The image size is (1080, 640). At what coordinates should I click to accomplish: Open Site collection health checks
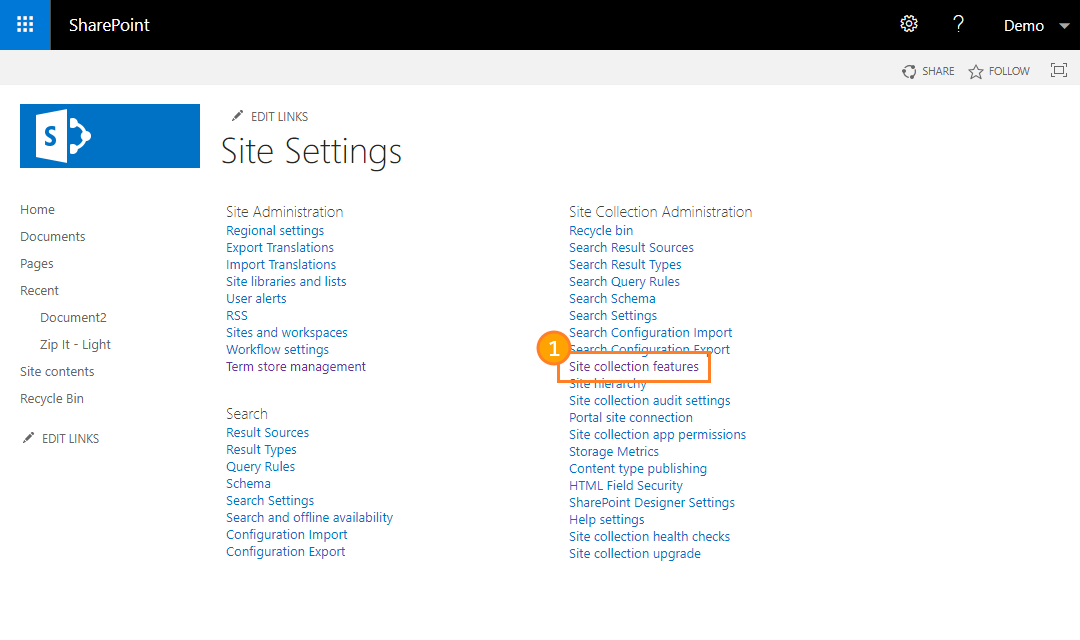point(650,537)
